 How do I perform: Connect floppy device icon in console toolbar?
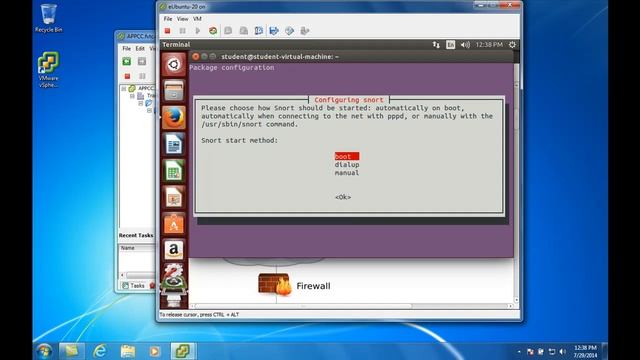click(x=274, y=31)
